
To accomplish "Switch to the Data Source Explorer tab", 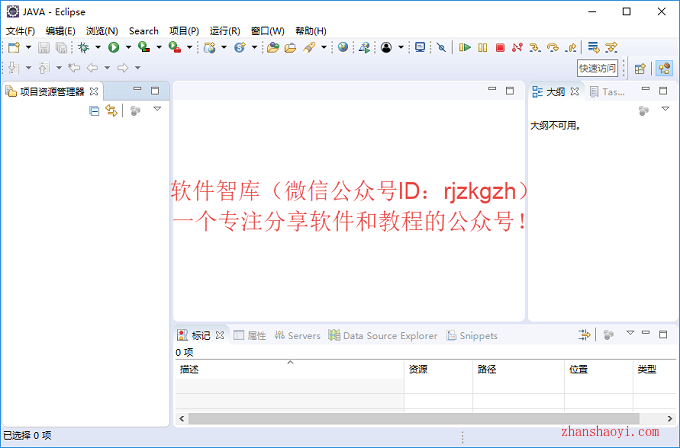I will (x=383, y=336).
